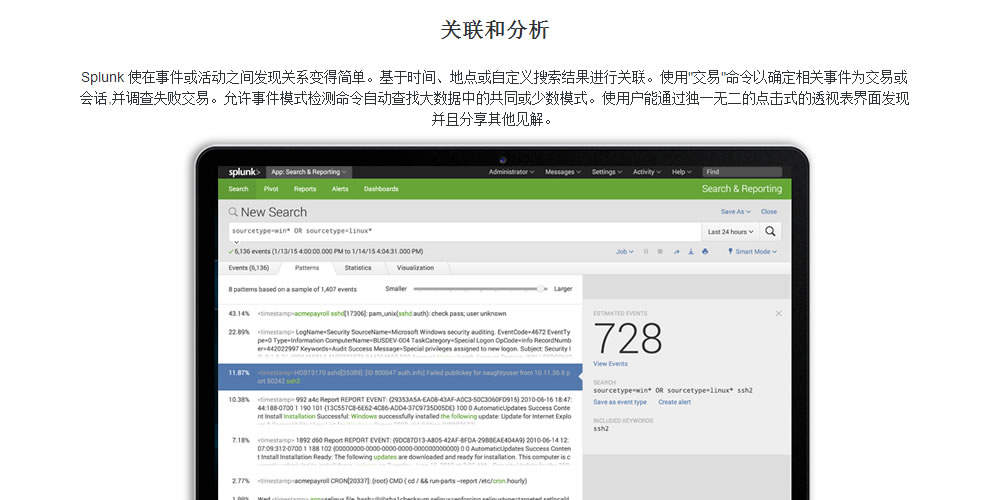
Task: Click the 'ssh2' included keyword
Action: click(x=601, y=429)
